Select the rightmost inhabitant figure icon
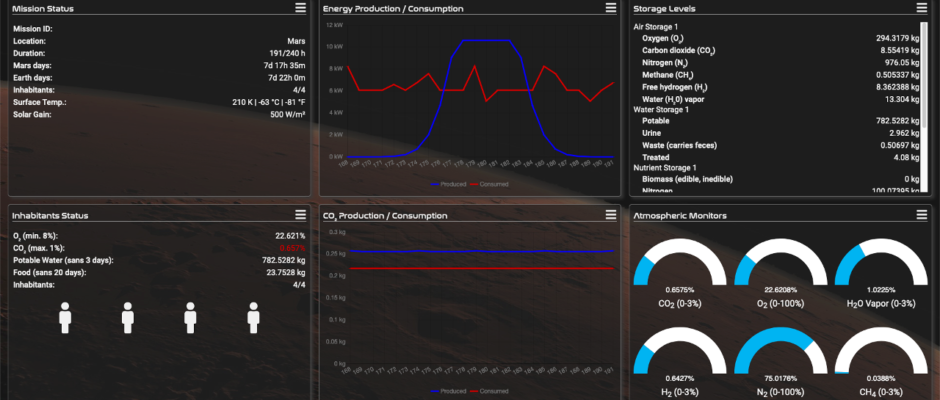This screenshot has height=400, width=940. 253,317
